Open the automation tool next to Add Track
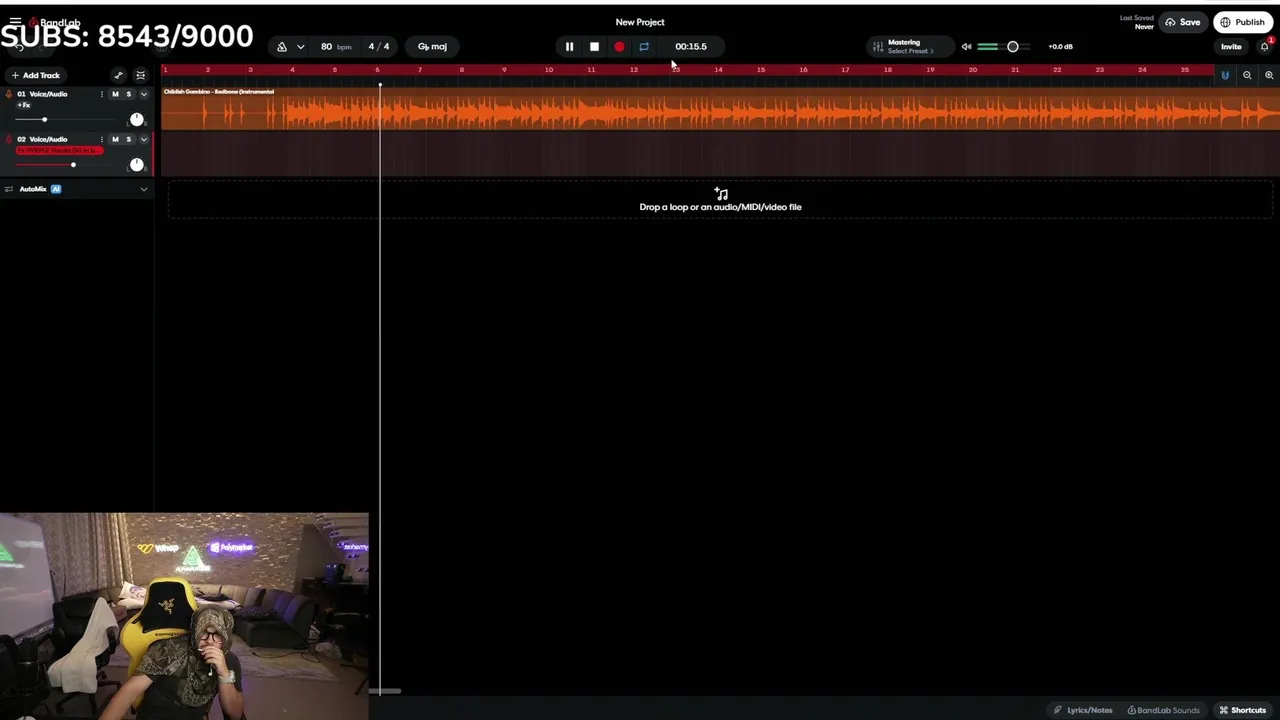The height and width of the screenshot is (720, 1280). [x=118, y=75]
